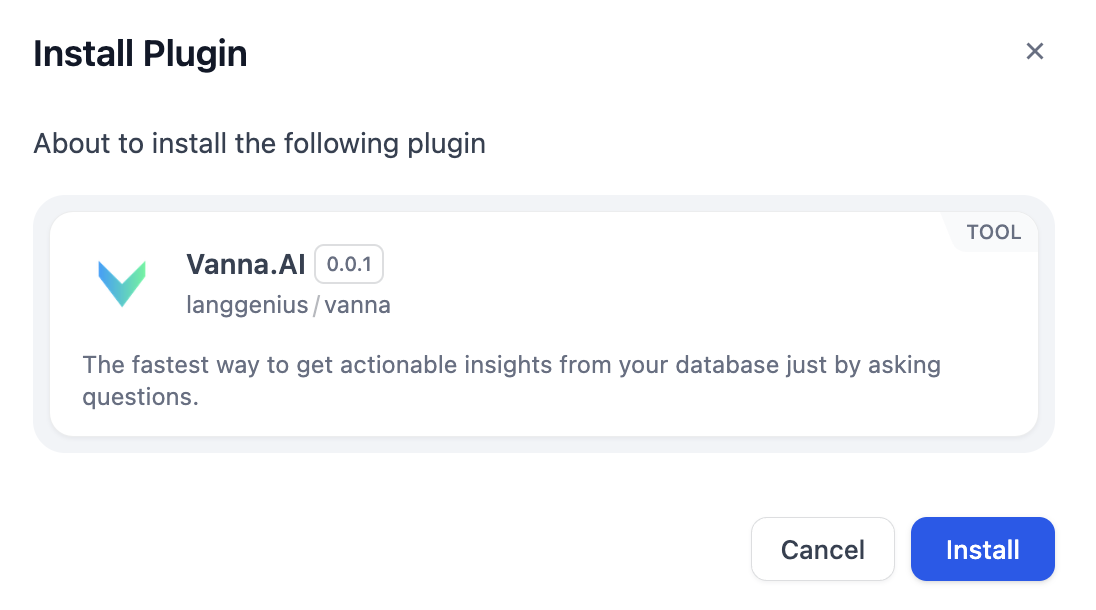Close the Install Plugin dialog
This screenshot has width=1096, height=610.
[x=1035, y=52]
